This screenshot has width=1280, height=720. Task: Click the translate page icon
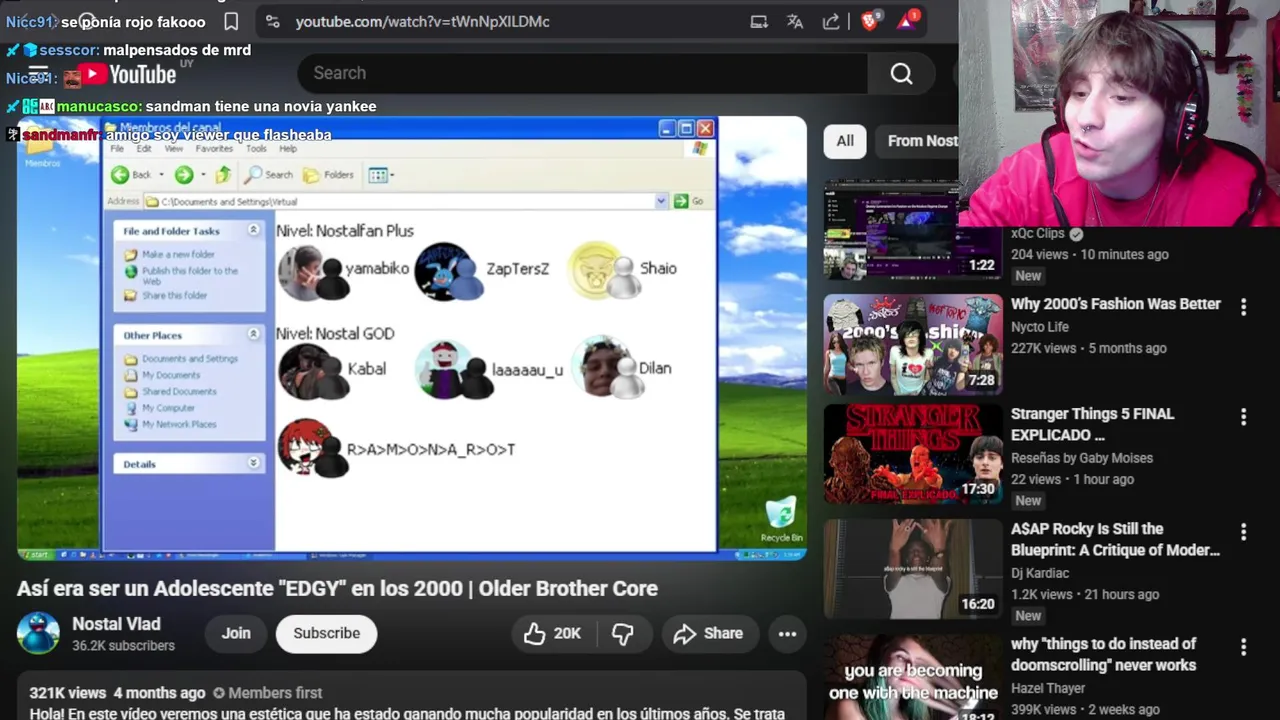[795, 21]
